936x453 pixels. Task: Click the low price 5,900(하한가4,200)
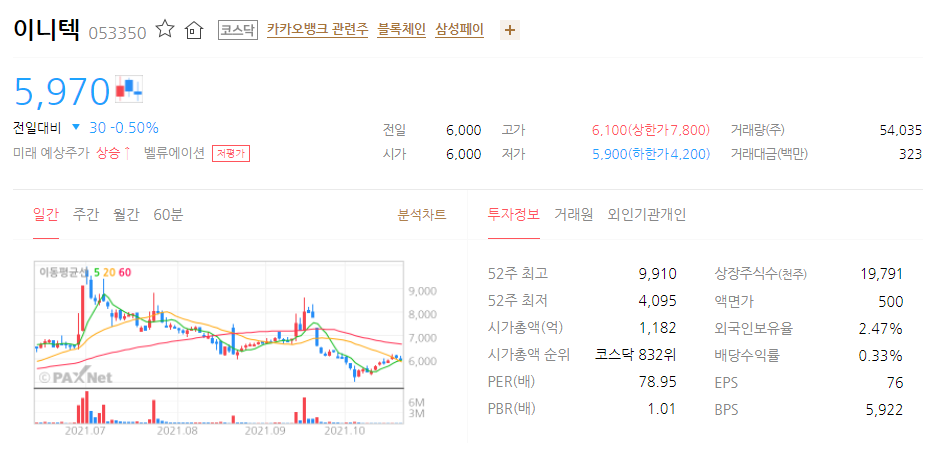coord(651,154)
